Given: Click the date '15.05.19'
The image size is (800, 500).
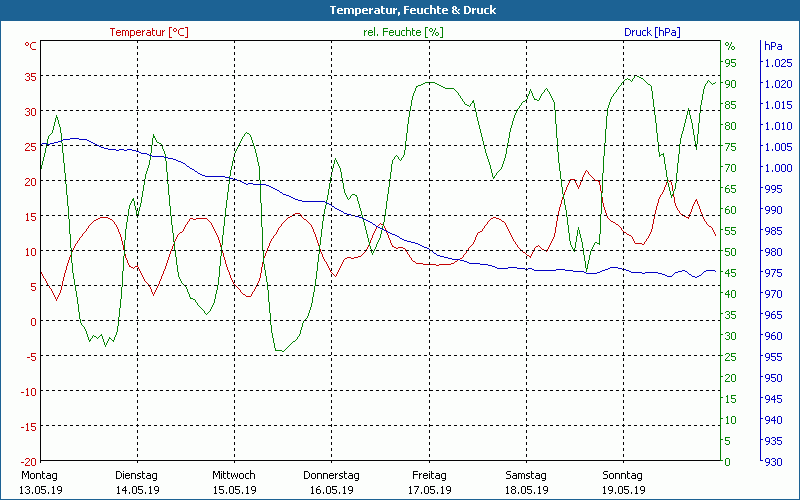Looking at the screenshot, I should tap(235, 490).
